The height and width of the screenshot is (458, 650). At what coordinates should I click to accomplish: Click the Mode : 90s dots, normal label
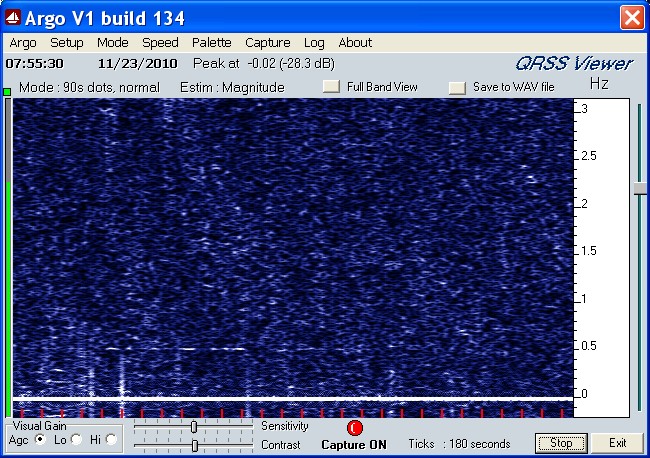[x=89, y=87]
